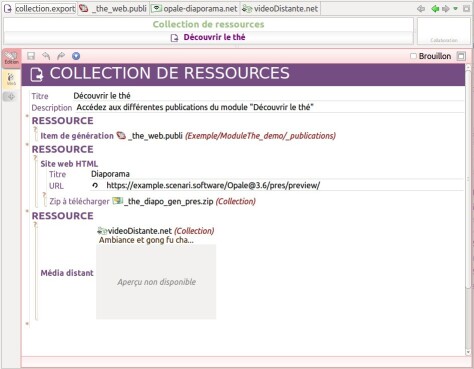
Task: Select the Edition side tab
Action: (11, 59)
